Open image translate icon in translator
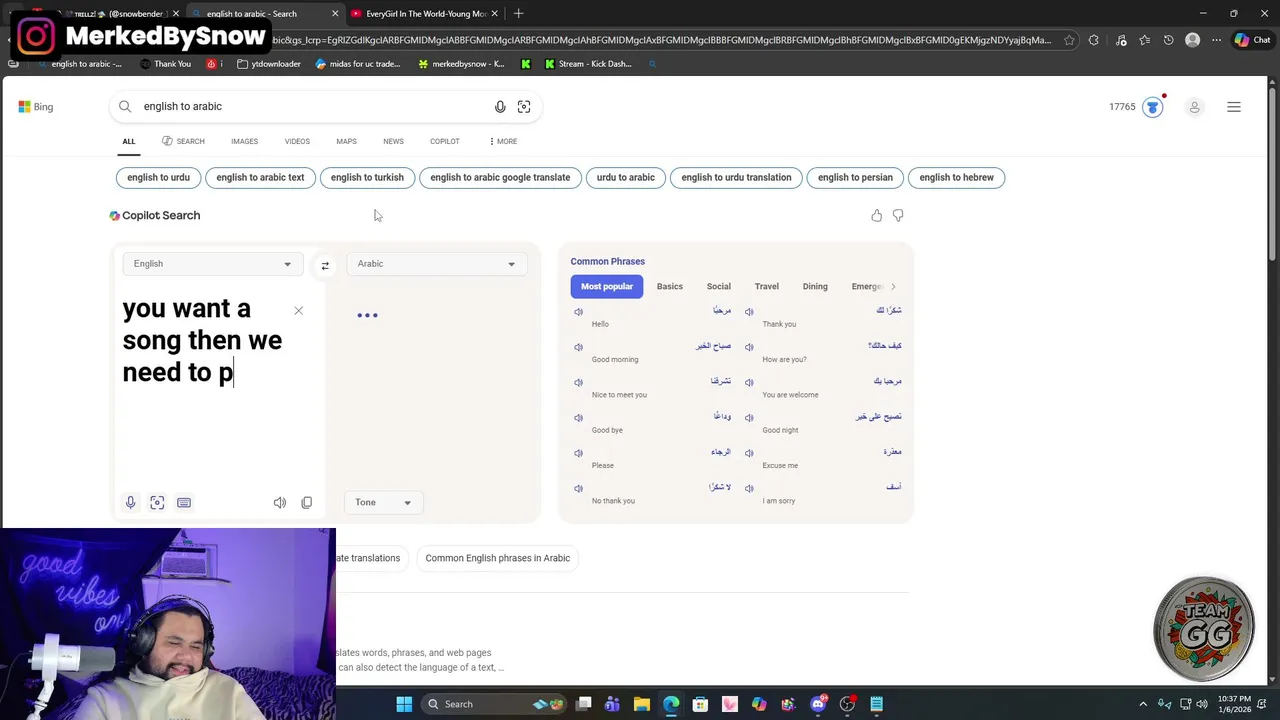Screen dimensions: 1280x720 [x=157, y=502]
